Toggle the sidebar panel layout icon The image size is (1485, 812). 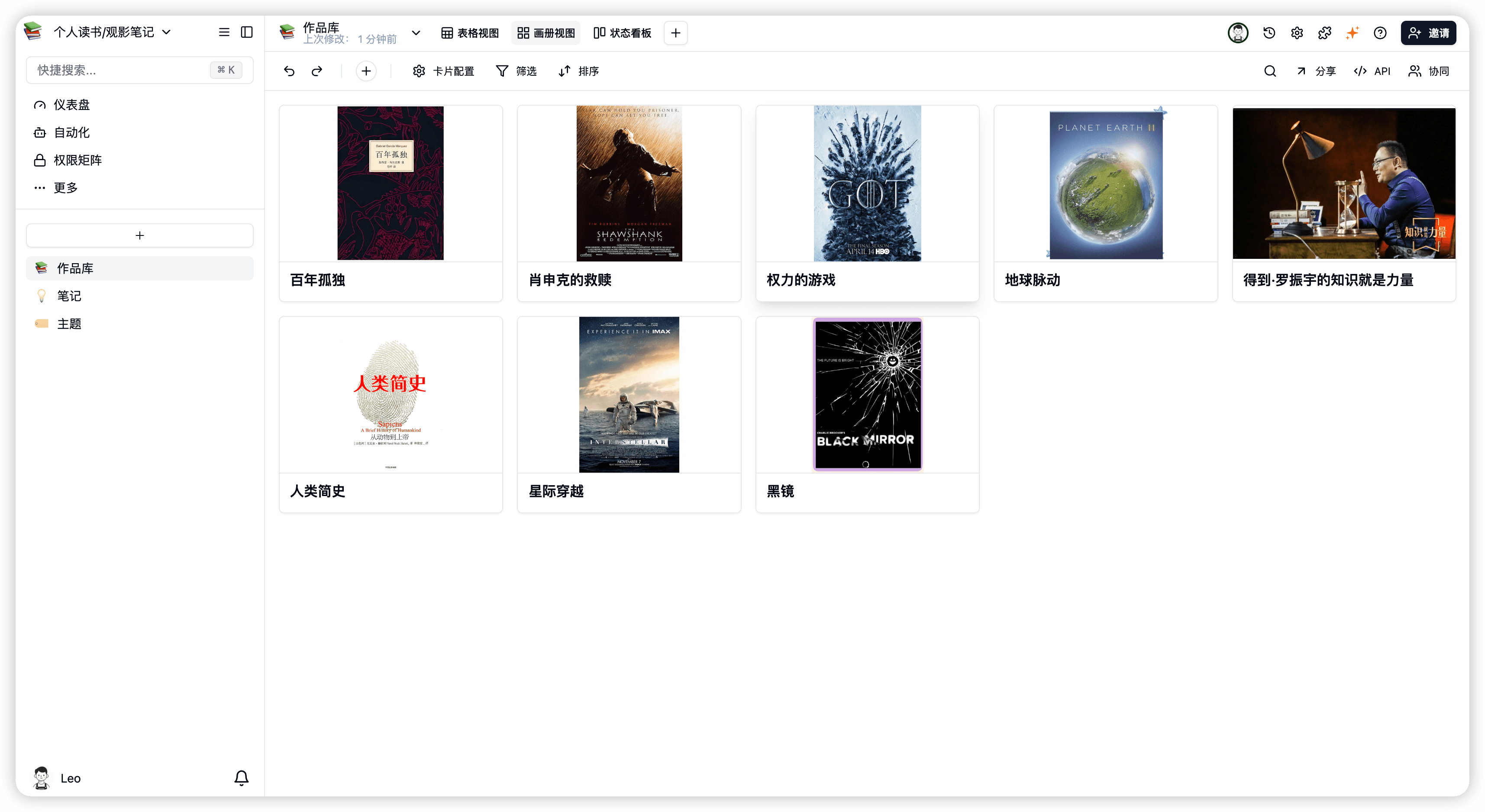247,32
